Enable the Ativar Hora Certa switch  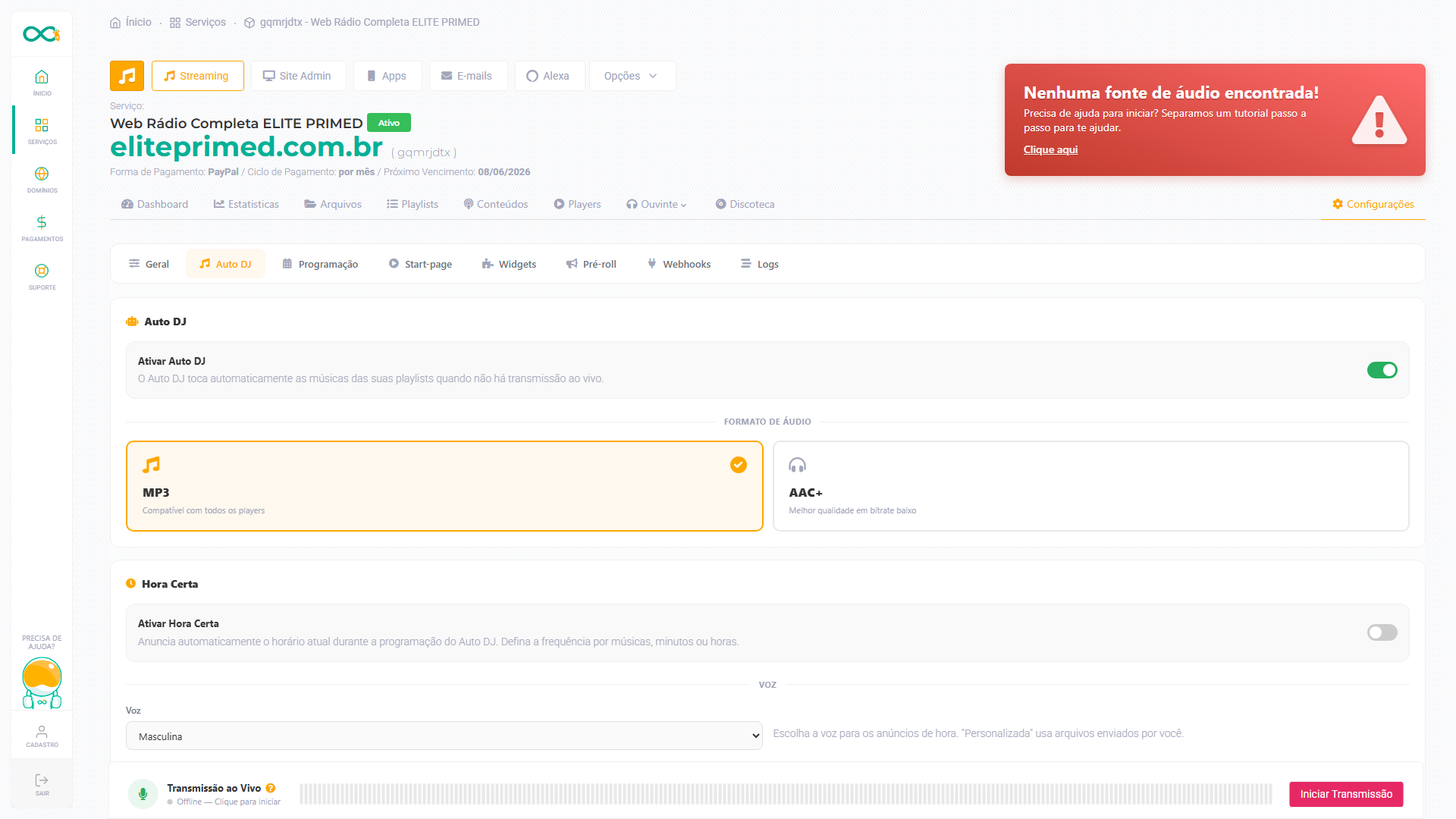[x=1382, y=632]
